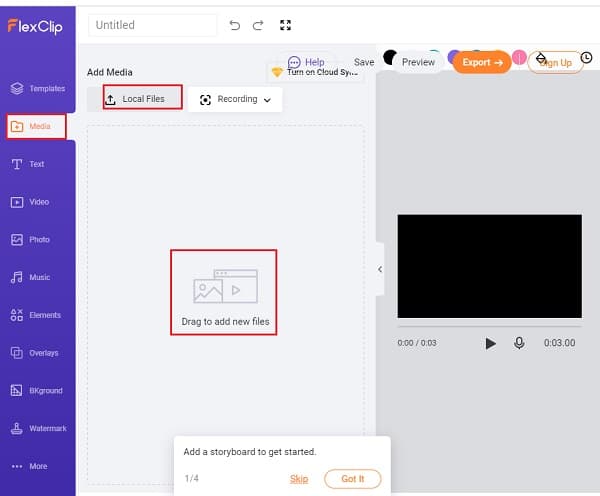
Task: Play the video preview
Action: [490, 343]
